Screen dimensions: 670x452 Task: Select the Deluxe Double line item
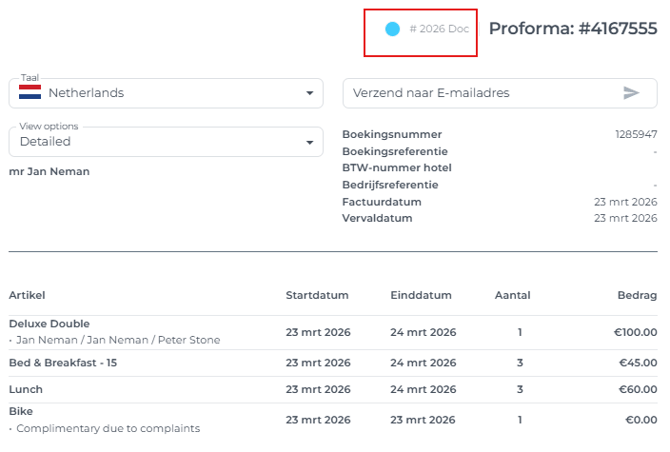49,324
